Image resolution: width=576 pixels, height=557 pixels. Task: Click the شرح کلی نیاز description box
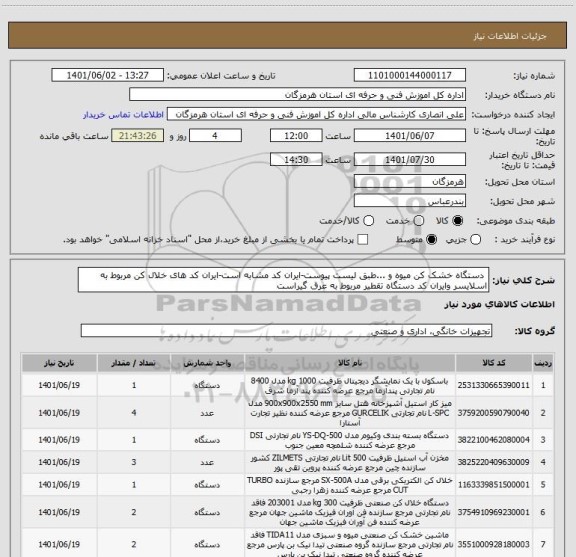[x=284, y=280]
